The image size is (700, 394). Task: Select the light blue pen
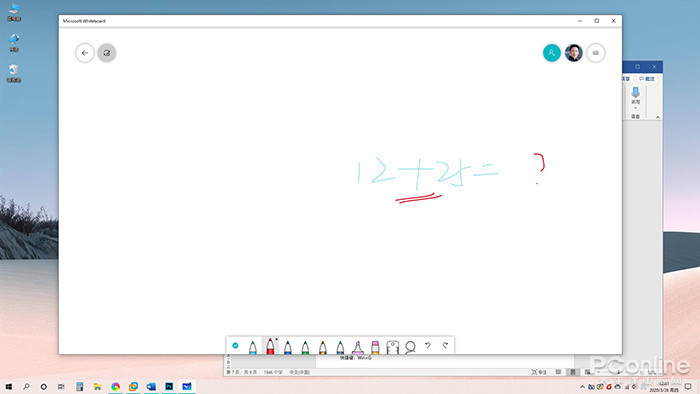(253, 347)
